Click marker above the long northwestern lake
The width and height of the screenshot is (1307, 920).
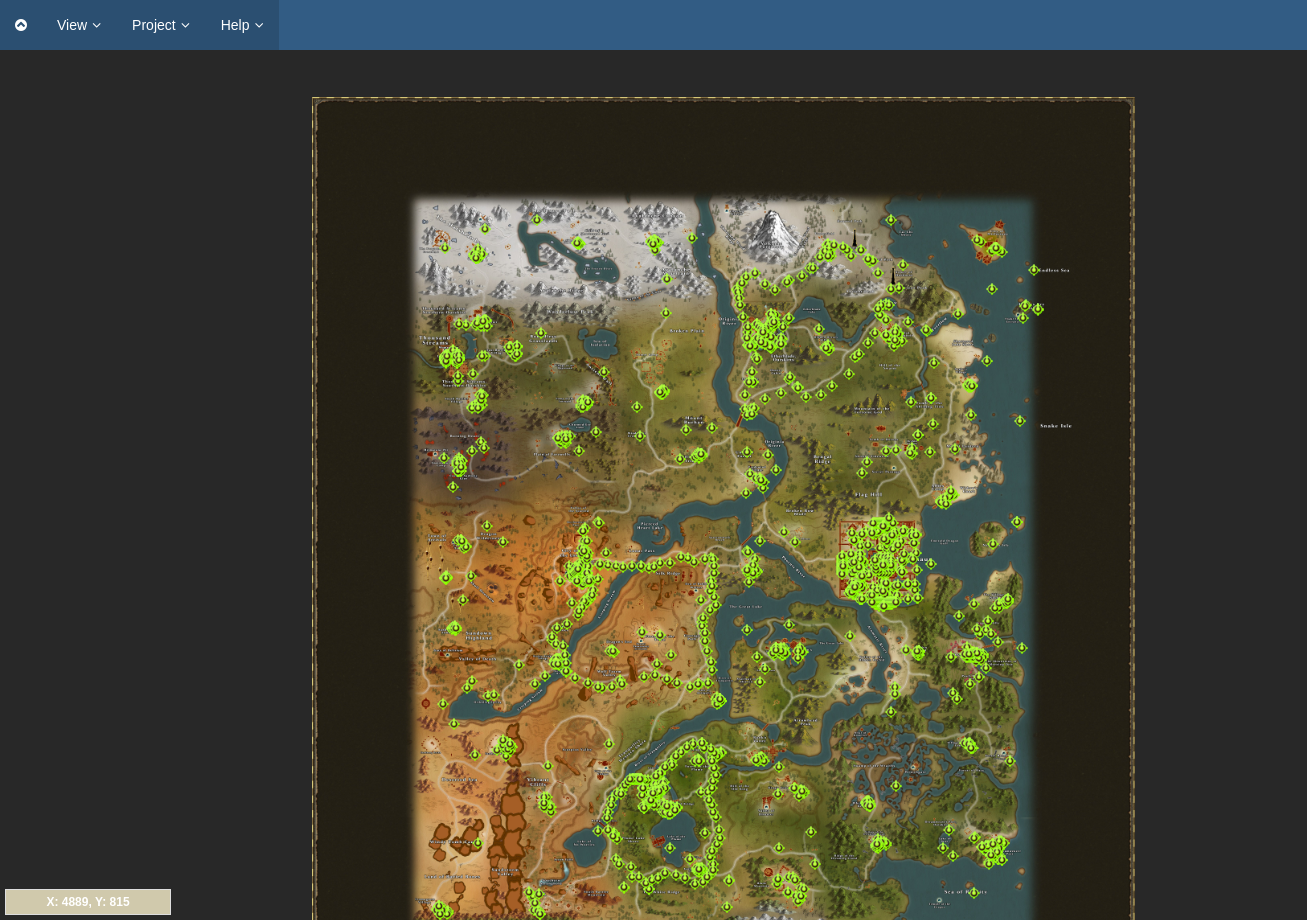pos(536,219)
